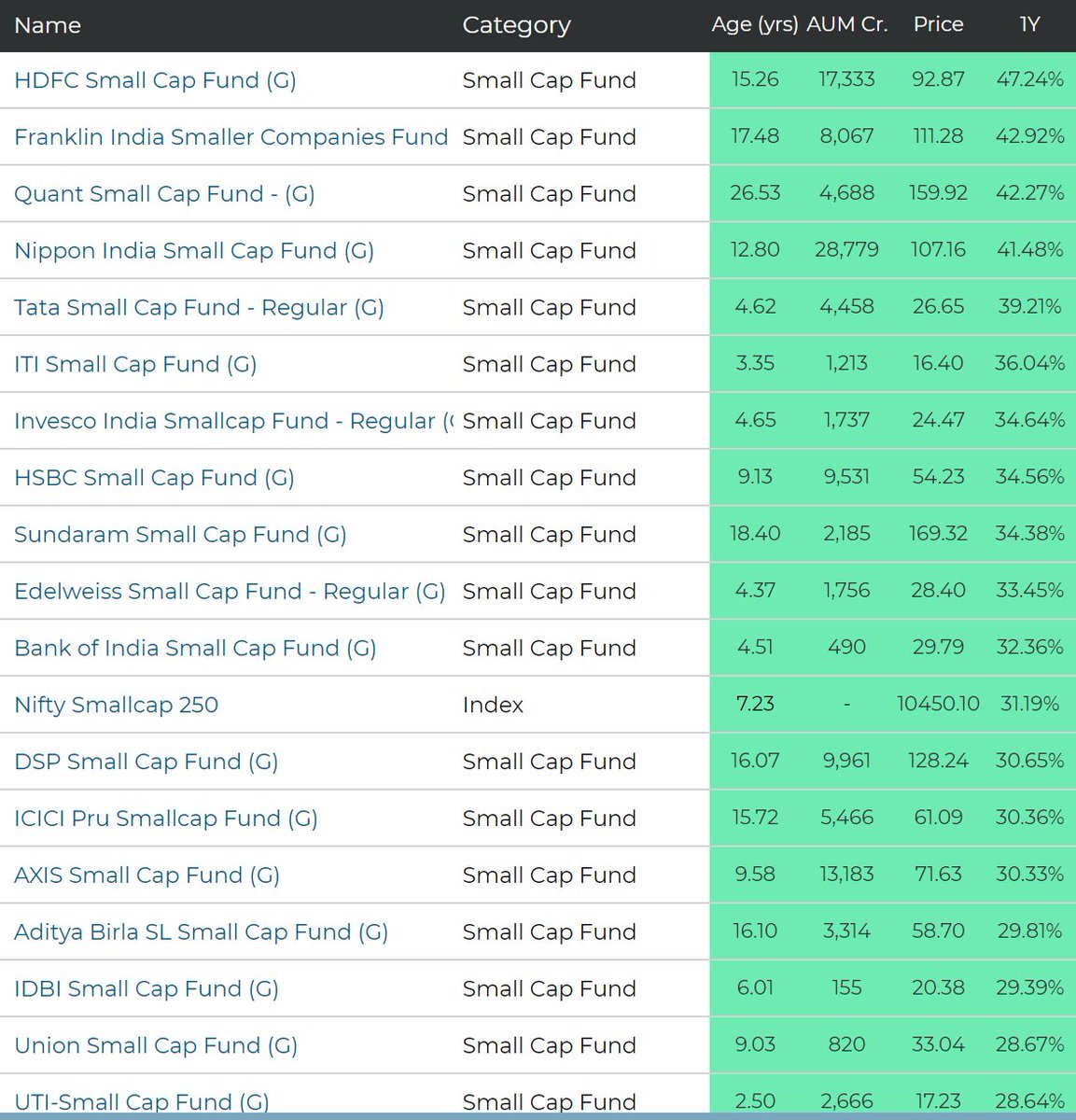Viewport: 1076px width, 1120px height.
Task: Select Invesco India Smallcap Fund link
Action: coord(230,421)
